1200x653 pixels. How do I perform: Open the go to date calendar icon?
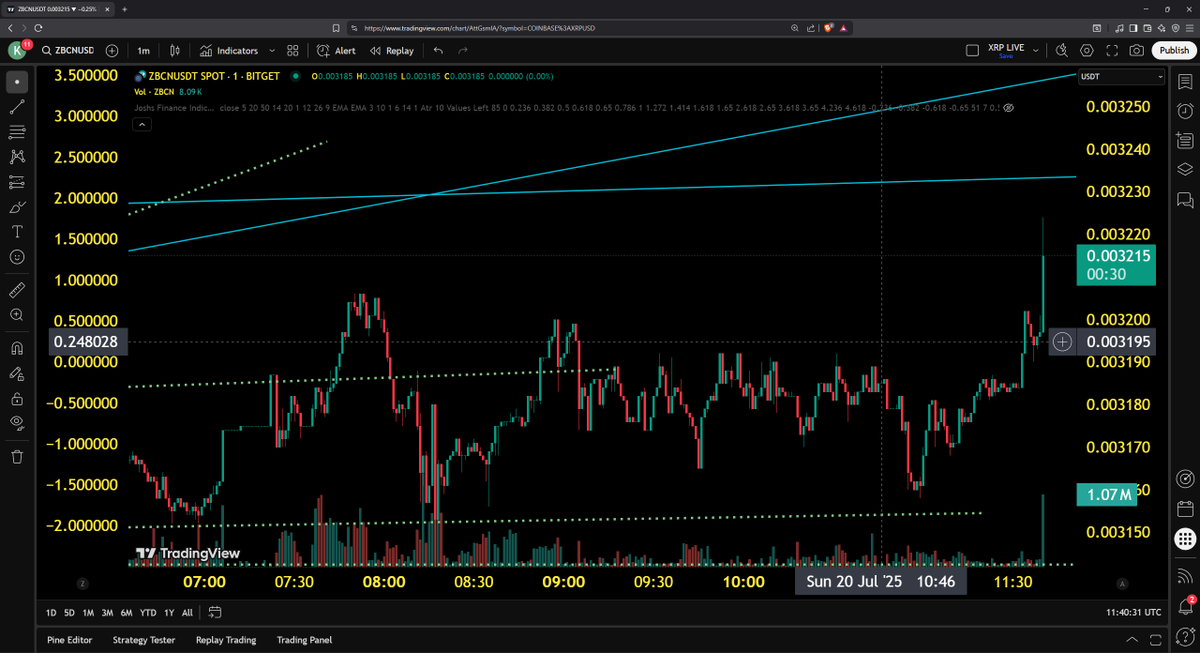214,612
